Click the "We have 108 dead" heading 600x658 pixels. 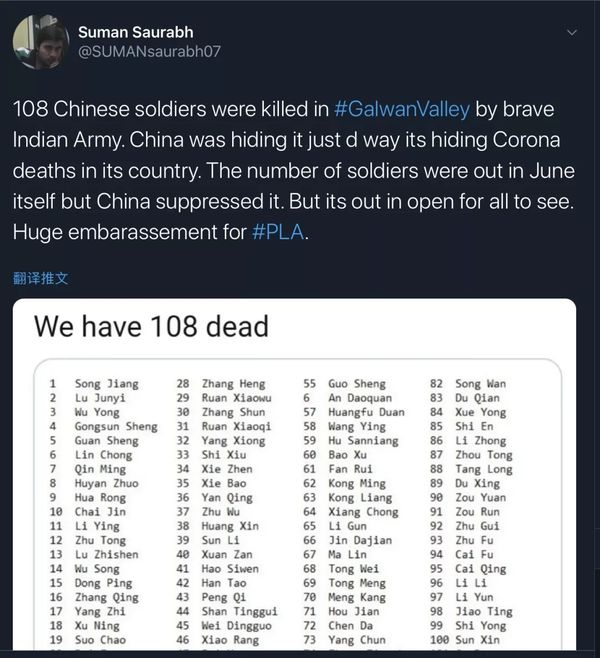[151, 326]
